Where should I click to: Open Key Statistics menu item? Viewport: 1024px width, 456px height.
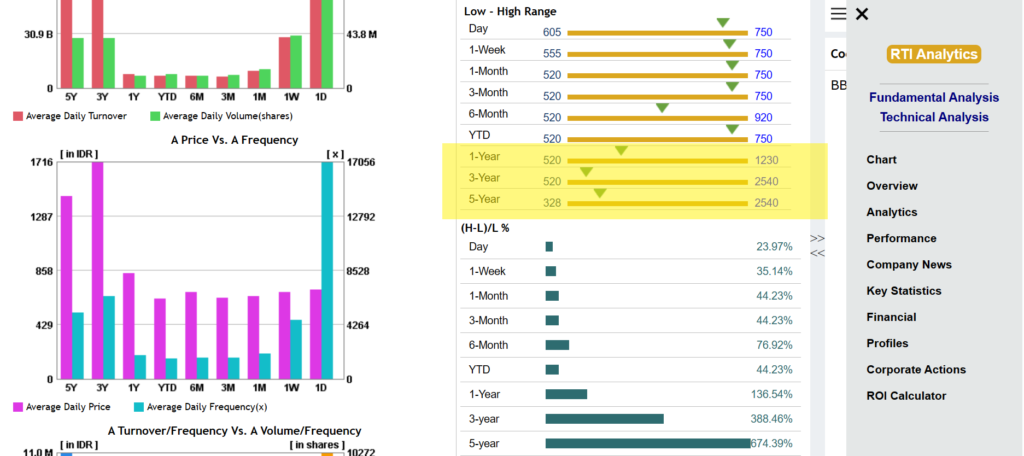[904, 291]
